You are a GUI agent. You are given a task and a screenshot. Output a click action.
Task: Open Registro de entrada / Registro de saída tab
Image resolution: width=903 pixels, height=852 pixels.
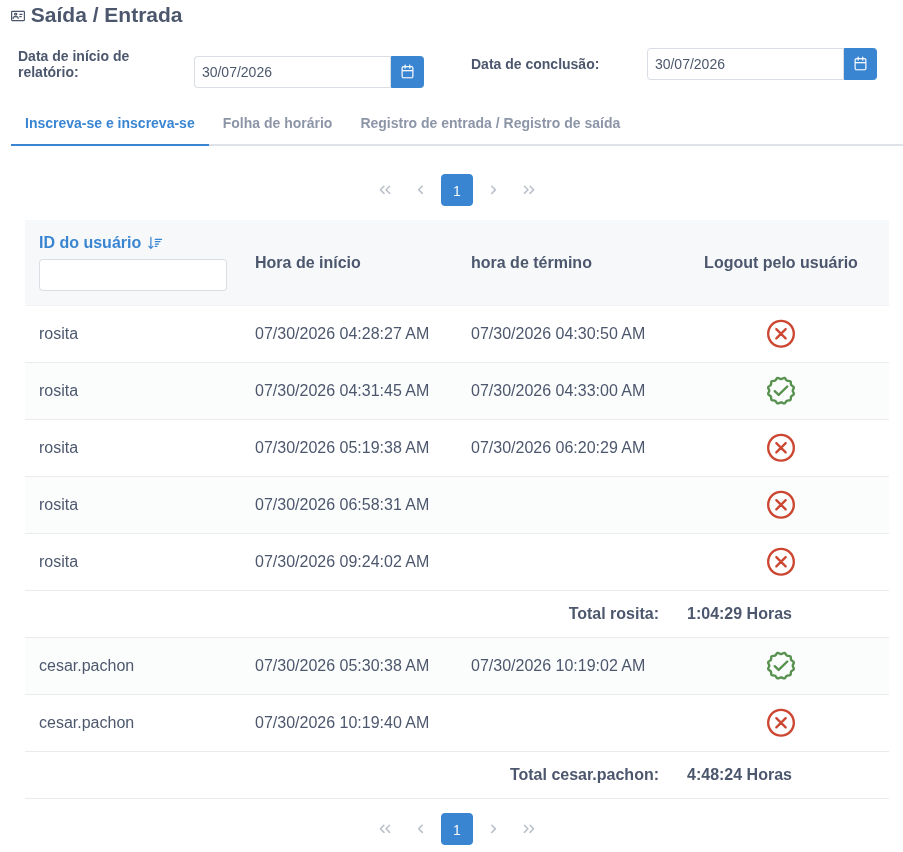[x=490, y=123]
